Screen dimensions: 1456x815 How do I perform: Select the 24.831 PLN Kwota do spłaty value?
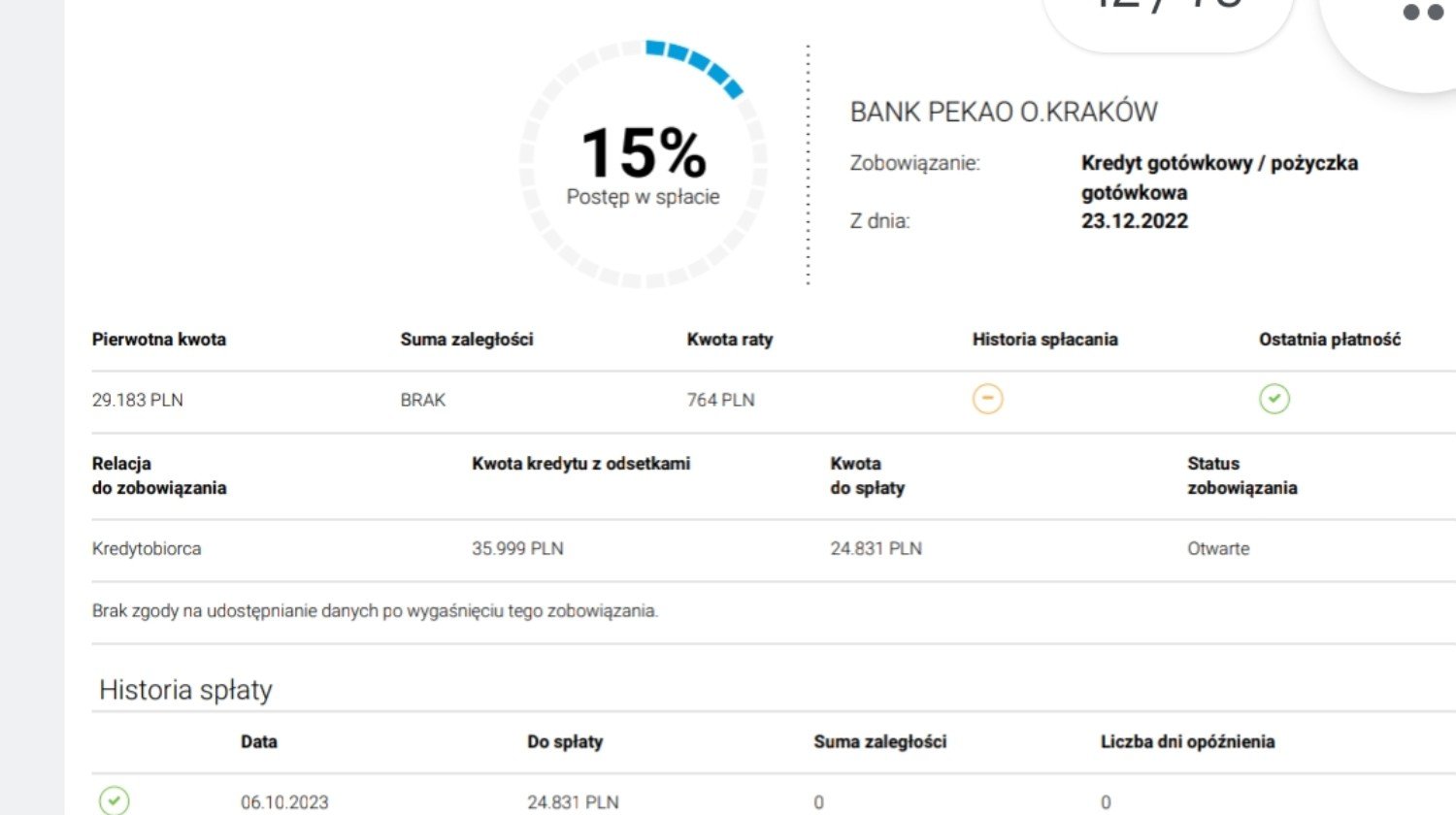click(876, 548)
